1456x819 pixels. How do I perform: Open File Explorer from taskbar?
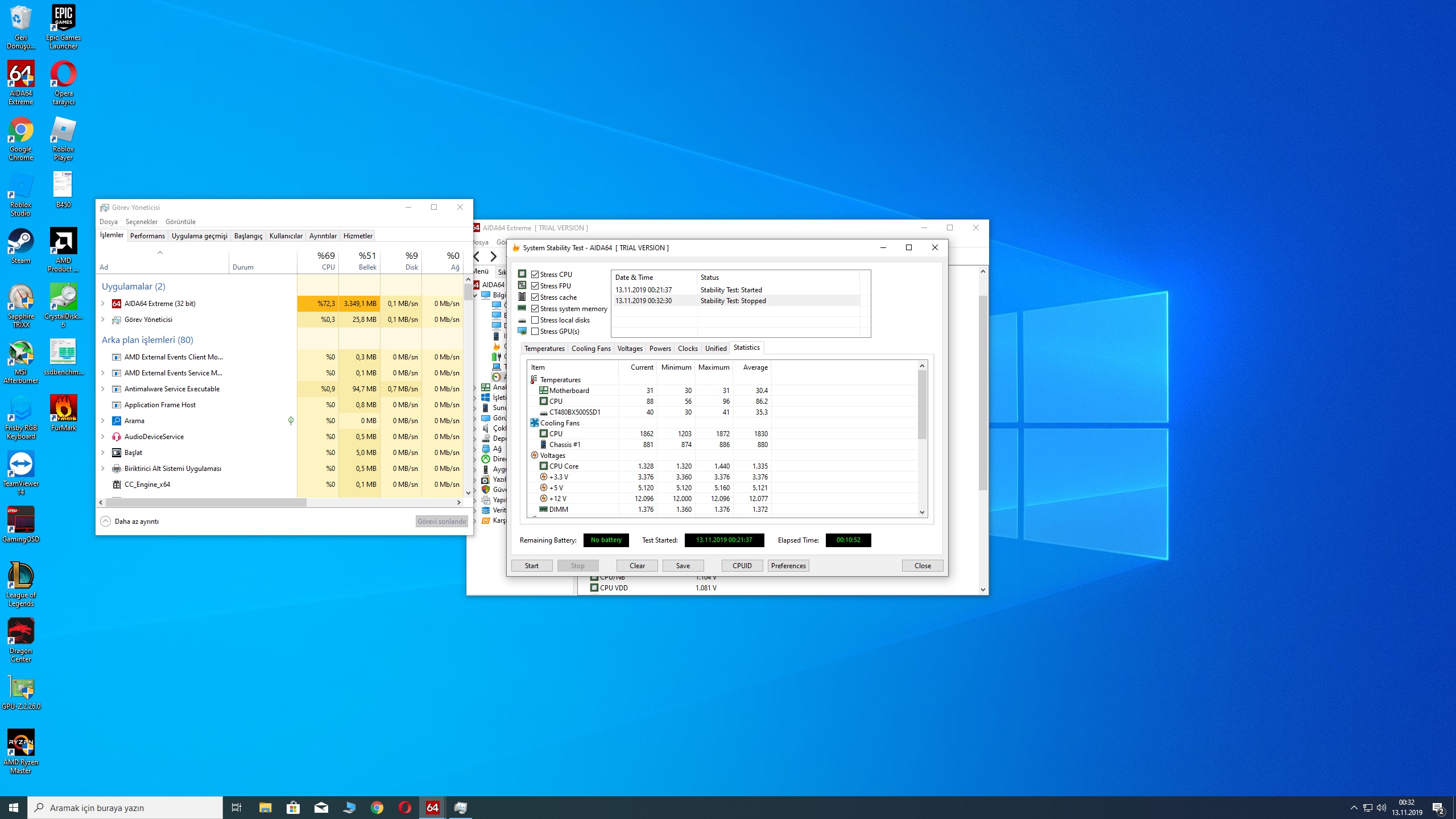pos(266,808)
